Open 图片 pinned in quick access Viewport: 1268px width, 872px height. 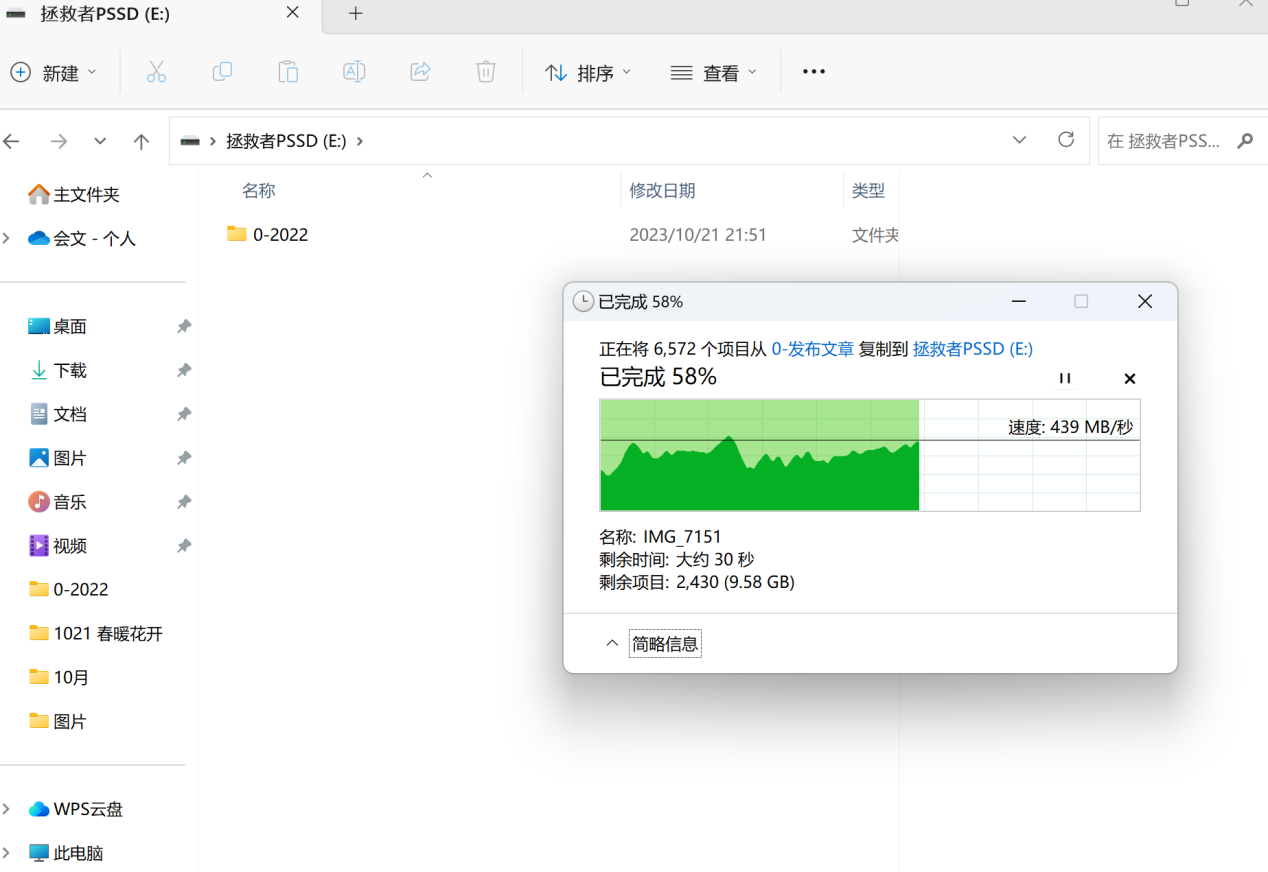click(58, 459)
